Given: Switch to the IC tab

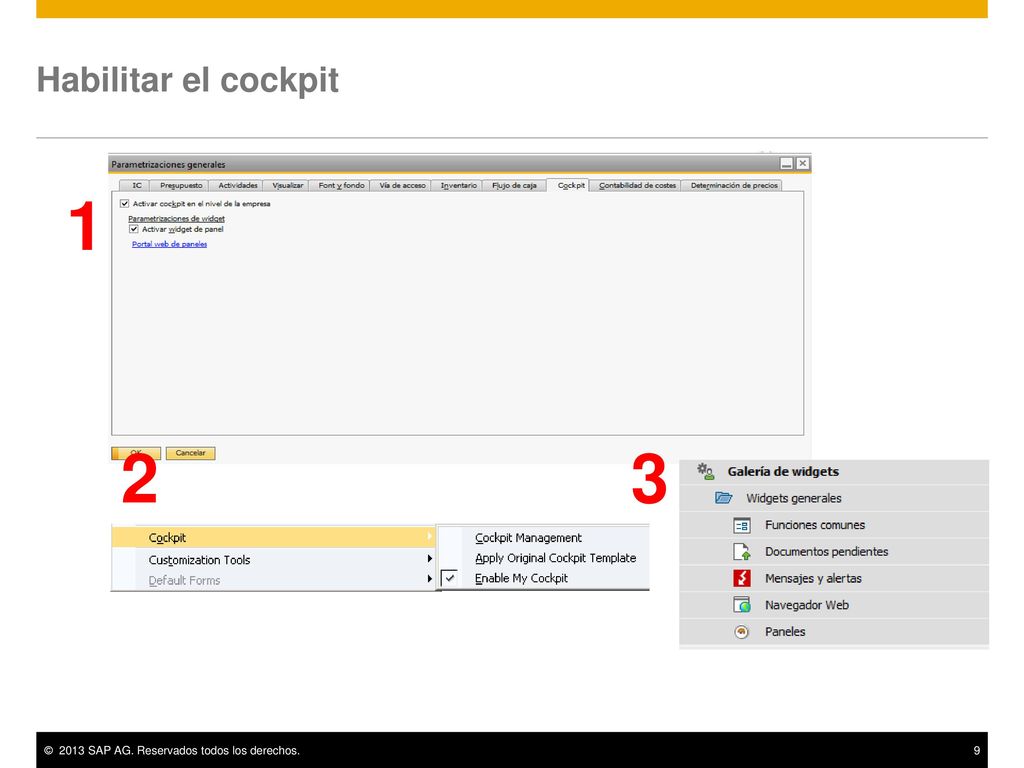Looking at the screenshot, I should click(136, 185).
